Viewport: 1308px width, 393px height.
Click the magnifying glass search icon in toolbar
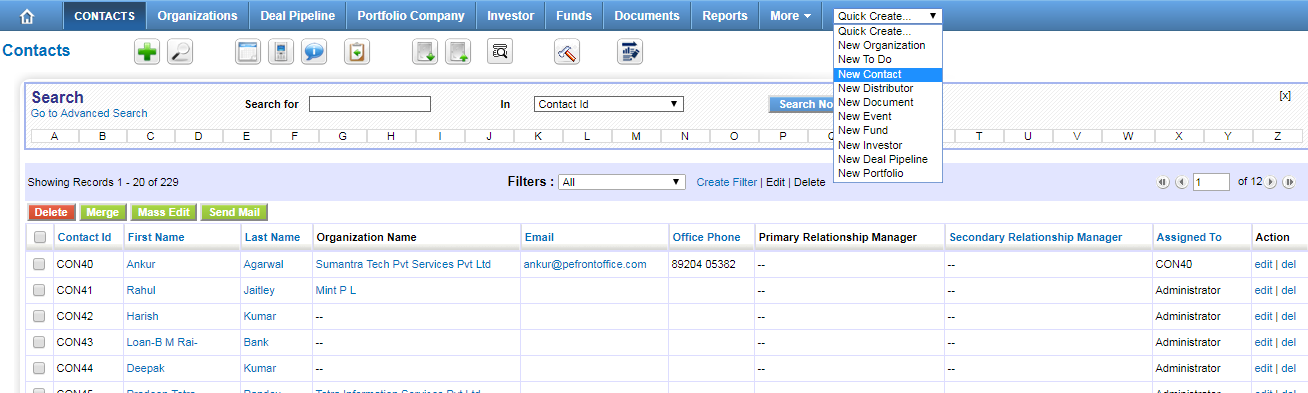tap(180, 52)
